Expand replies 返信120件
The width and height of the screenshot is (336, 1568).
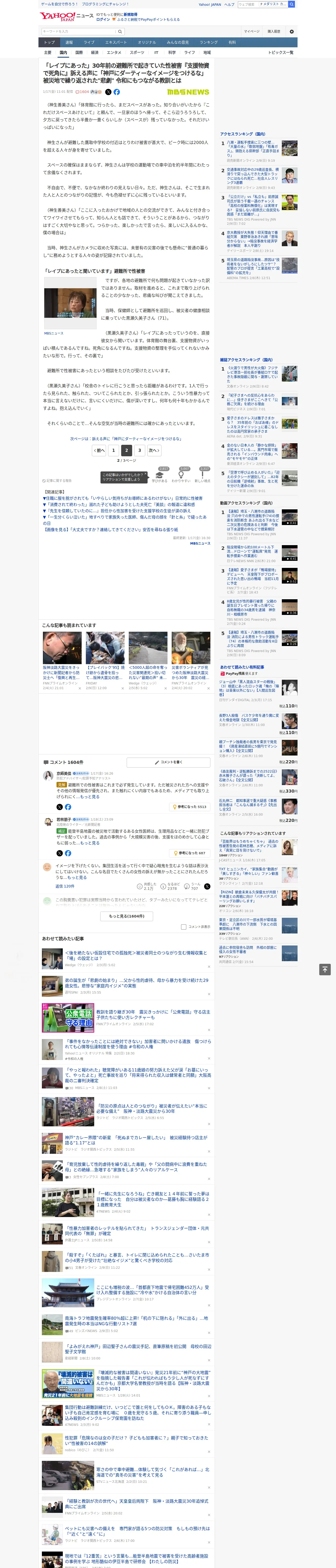point(65,886)
